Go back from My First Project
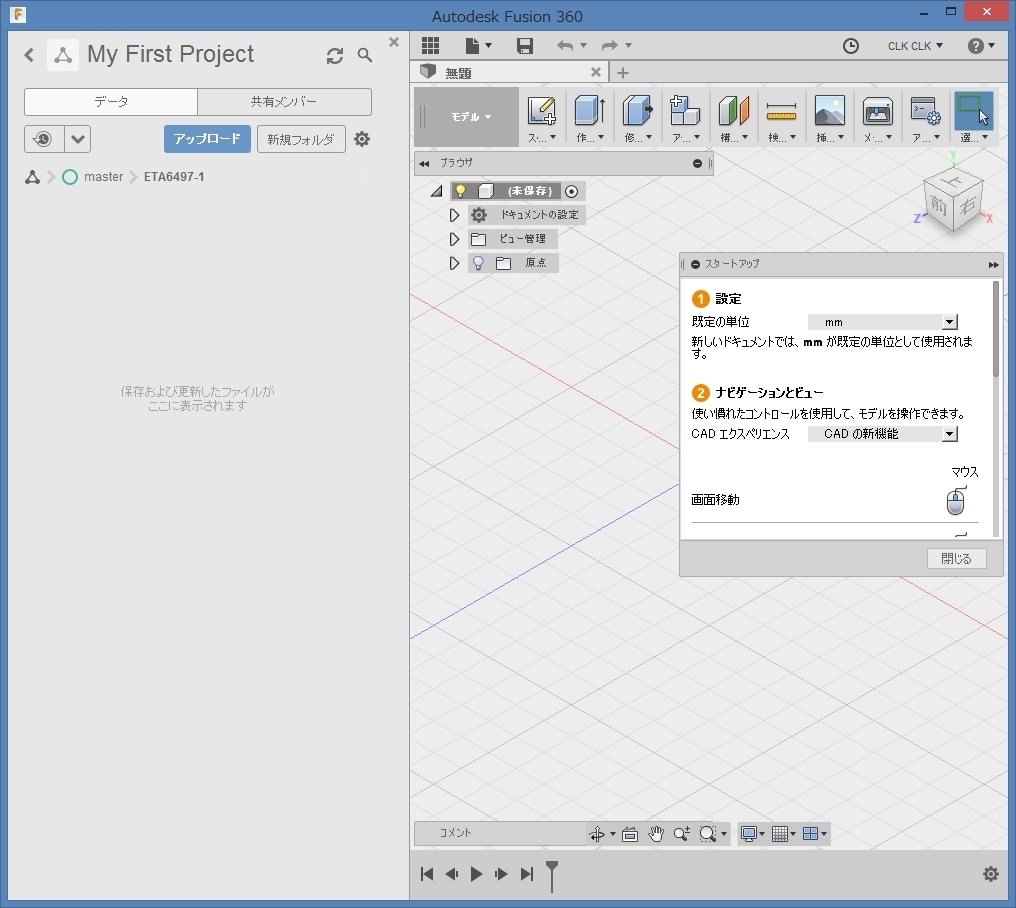This screenshot has height=908, width=1016. coord(29,54)
